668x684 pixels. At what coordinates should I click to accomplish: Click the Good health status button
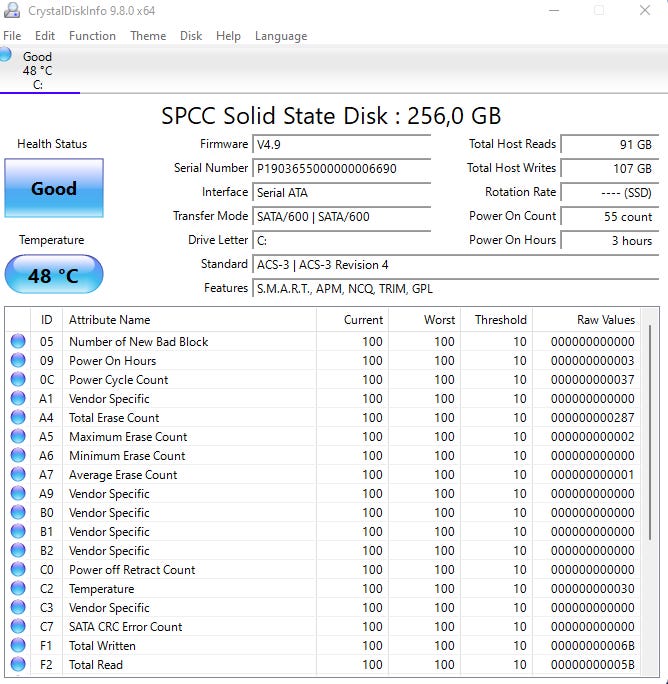[54, 188]
